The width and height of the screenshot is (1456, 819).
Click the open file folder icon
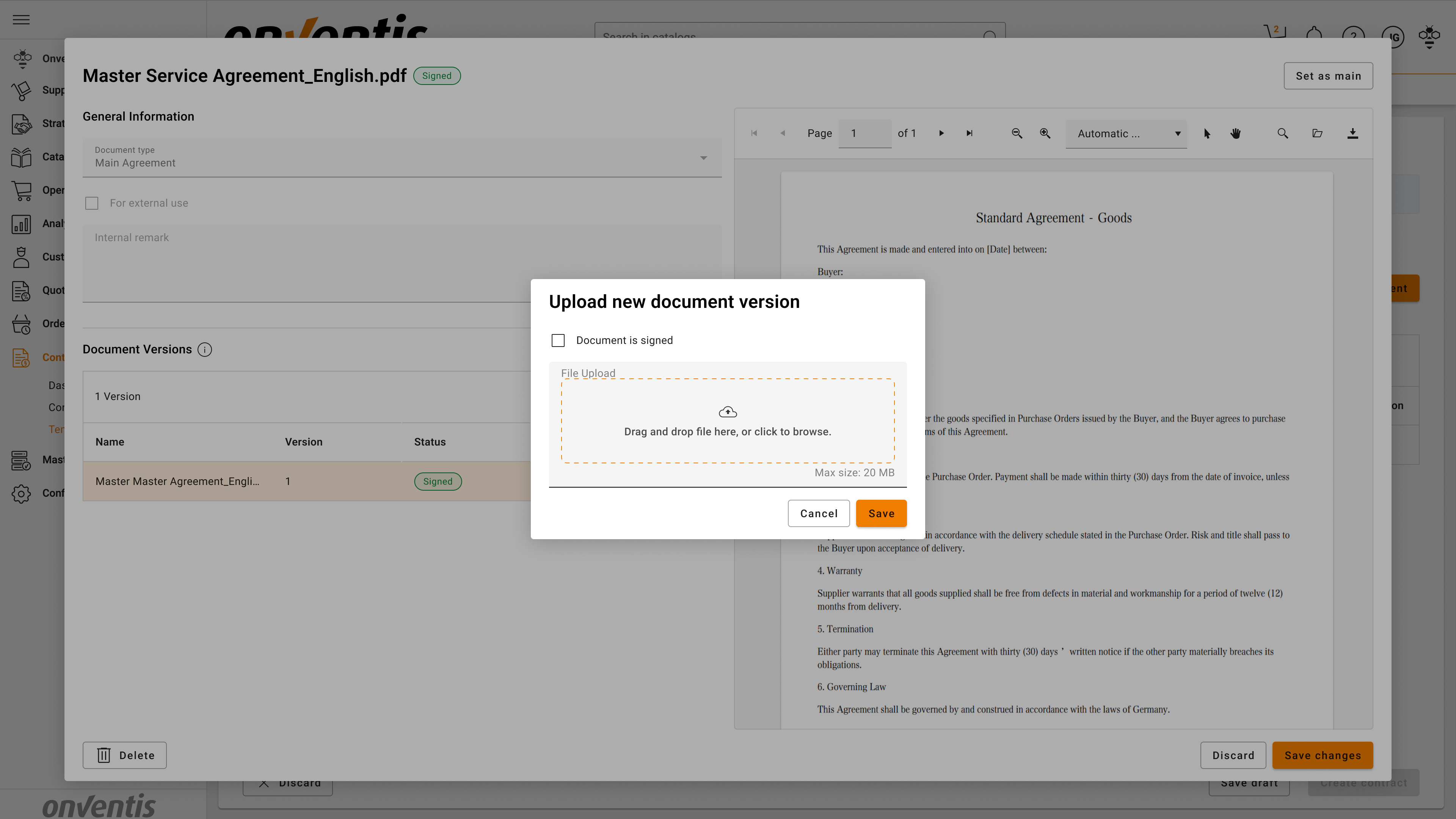point(1317,133)
